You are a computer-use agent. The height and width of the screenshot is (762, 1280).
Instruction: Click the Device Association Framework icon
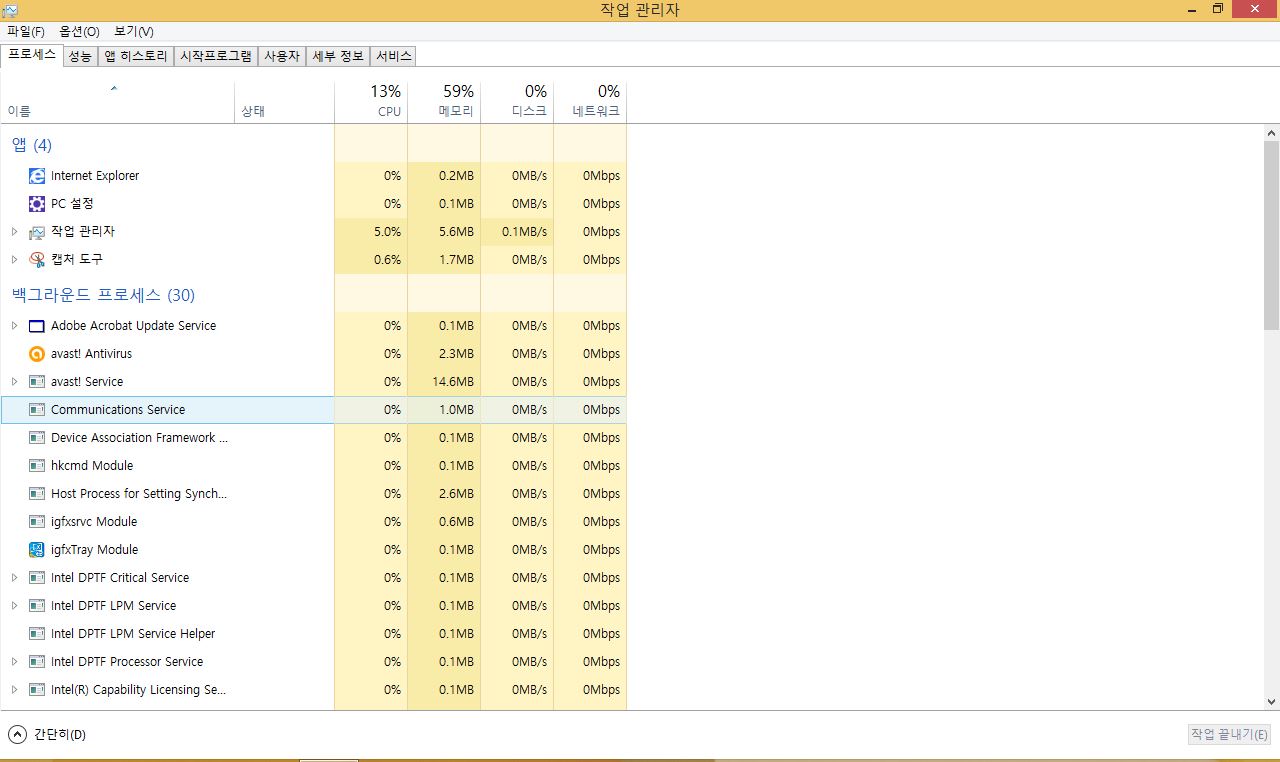coord(37,438)
